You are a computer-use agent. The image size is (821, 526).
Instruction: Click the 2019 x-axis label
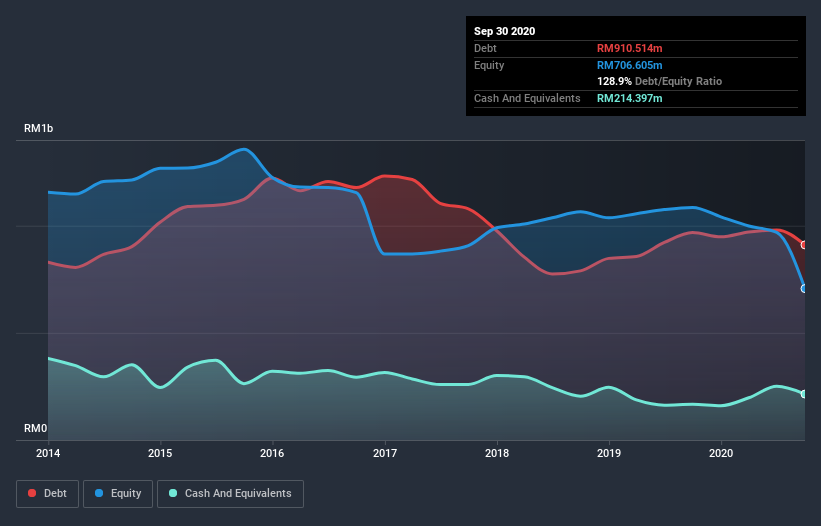pos(609,453)
